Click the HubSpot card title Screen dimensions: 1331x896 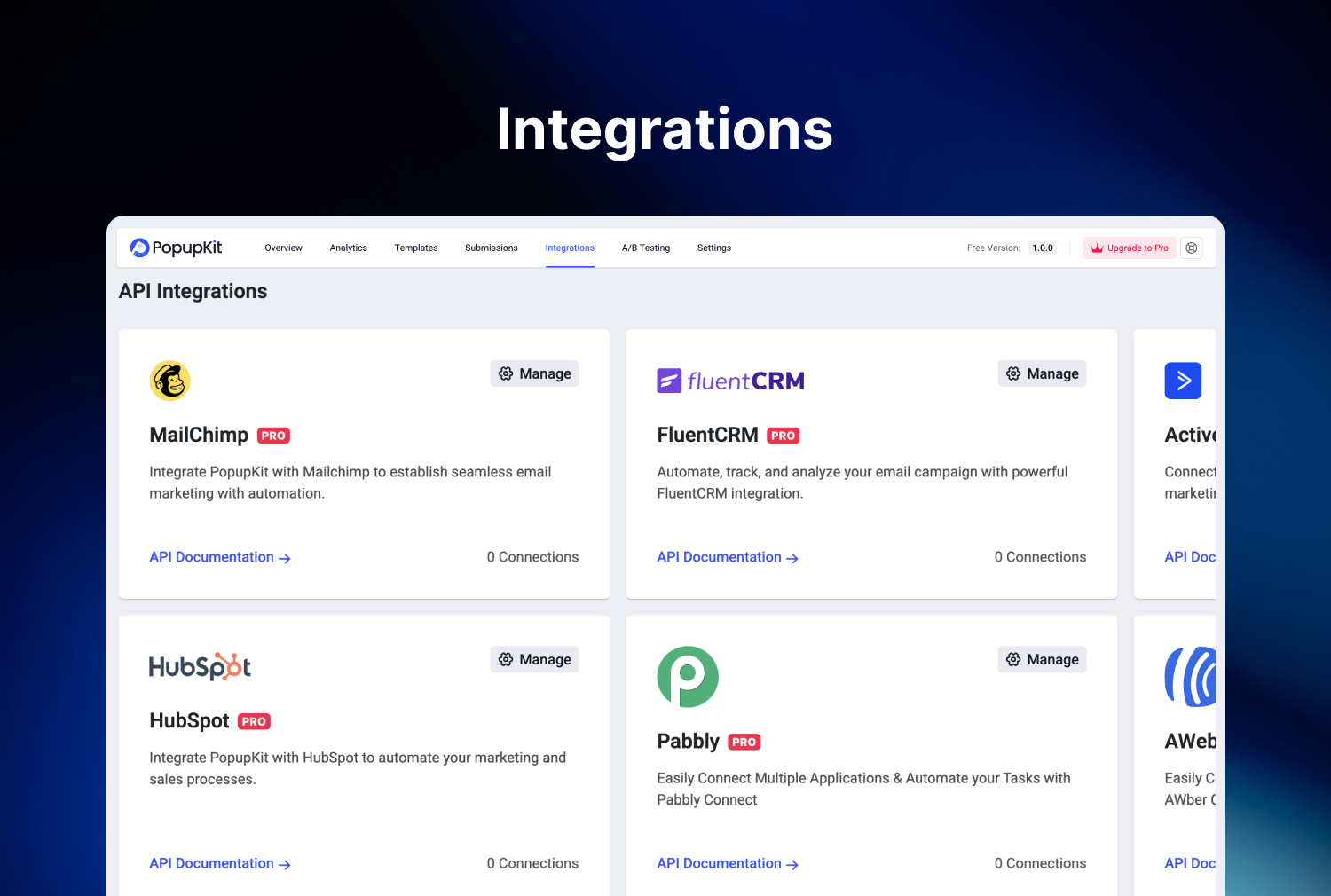[x=189, y=720]
